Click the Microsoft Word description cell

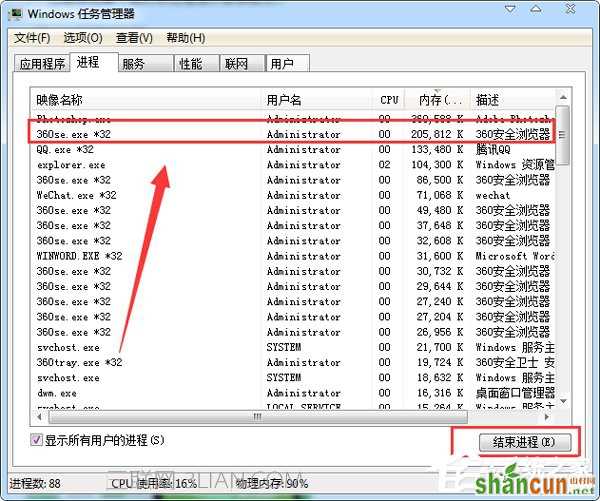(515, 256)
